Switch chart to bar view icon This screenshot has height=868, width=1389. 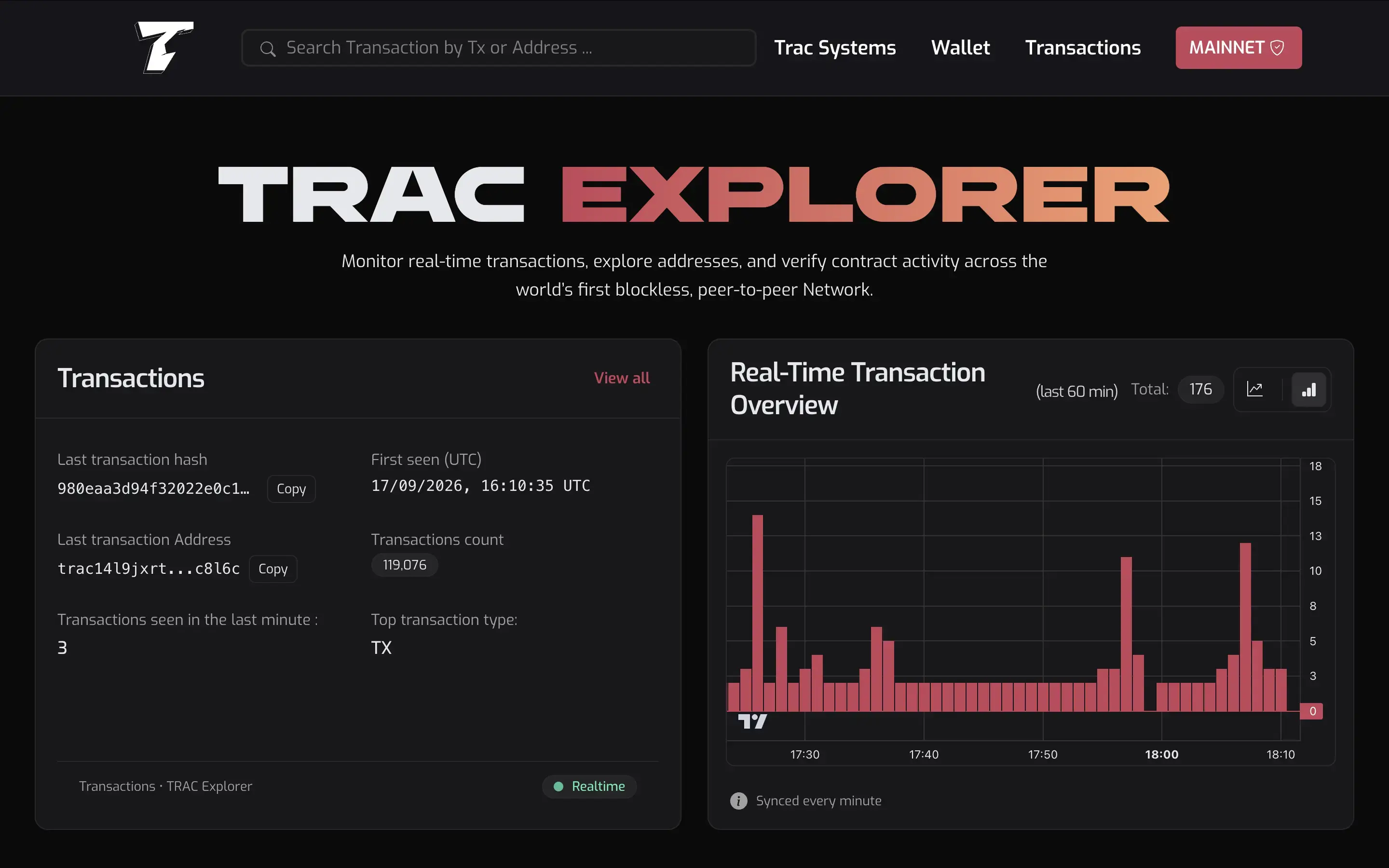(1308, 390)
